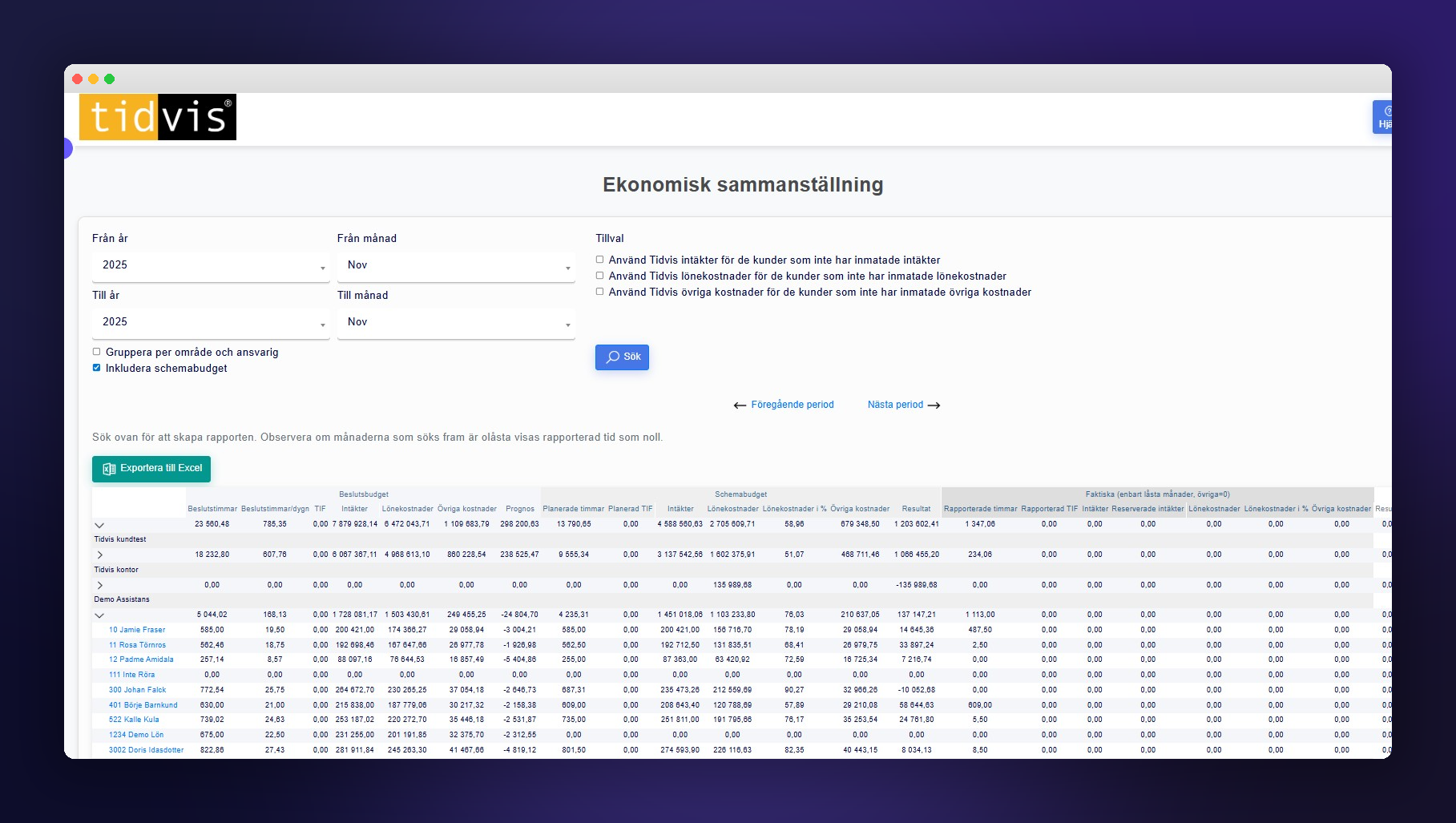Image resolution: width=1456 pixels, height=823 pixels.
Task: Open the Till år dropdown
Action: point(211,322)
